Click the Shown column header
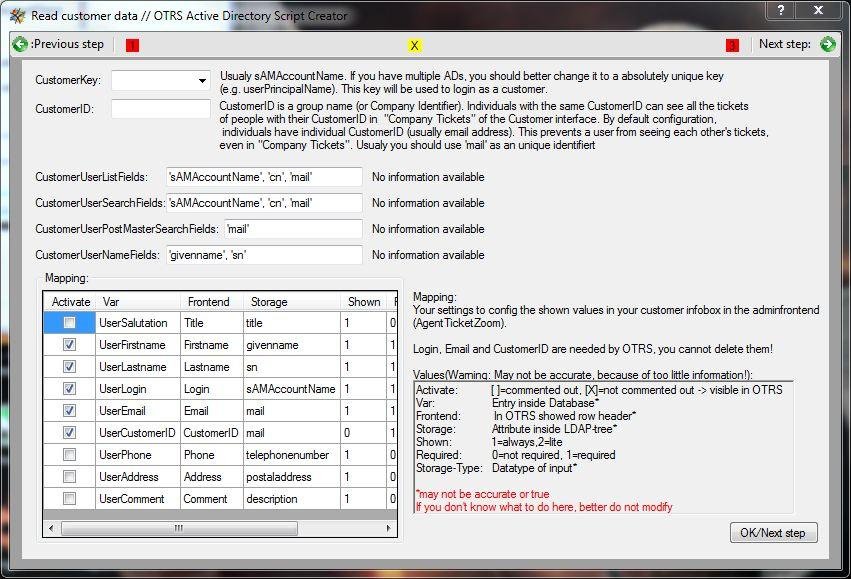The width and height of the screenshot is (851, 579). [364, 302]
